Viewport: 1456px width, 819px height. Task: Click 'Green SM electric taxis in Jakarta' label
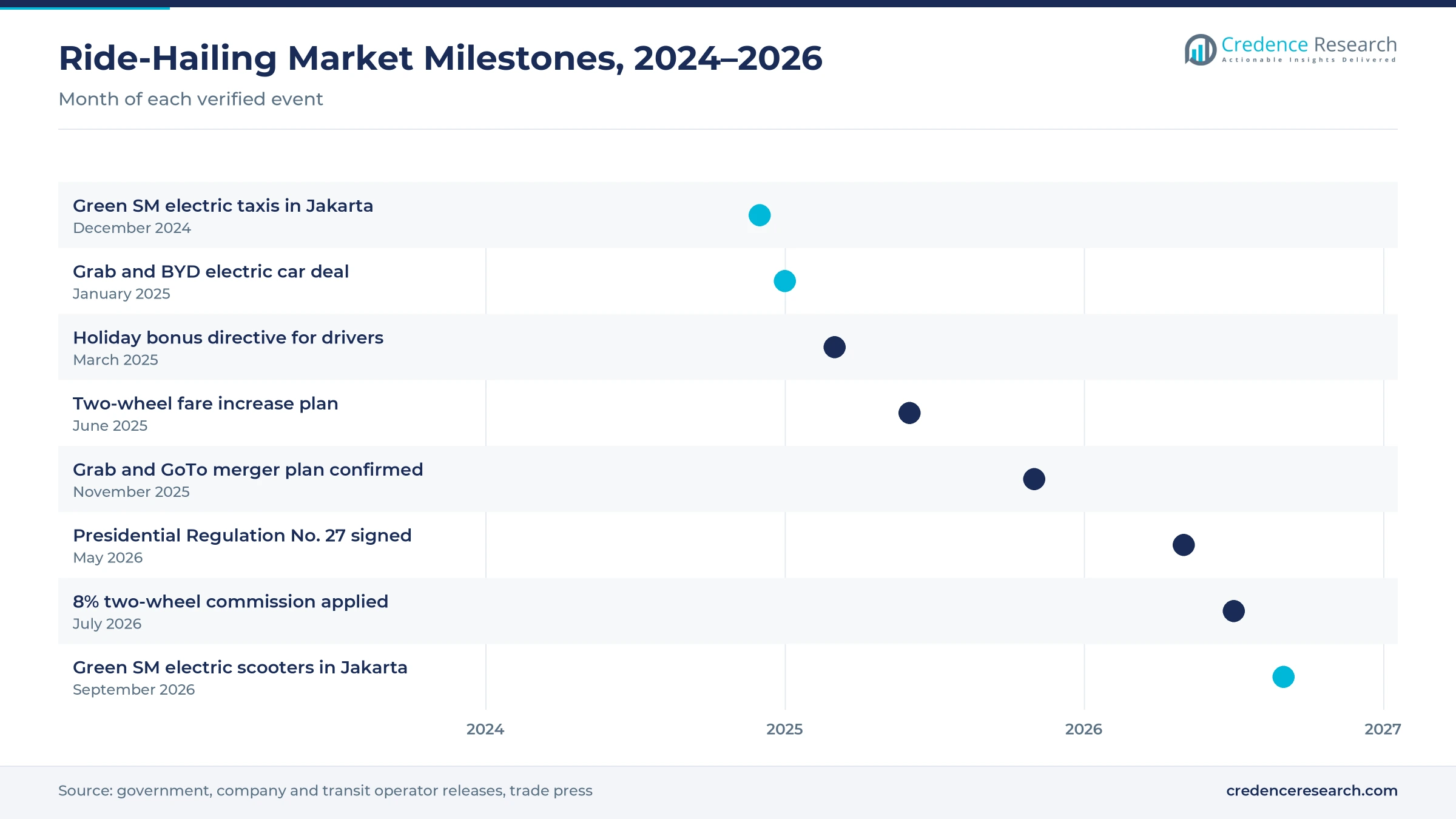[223, 206]
